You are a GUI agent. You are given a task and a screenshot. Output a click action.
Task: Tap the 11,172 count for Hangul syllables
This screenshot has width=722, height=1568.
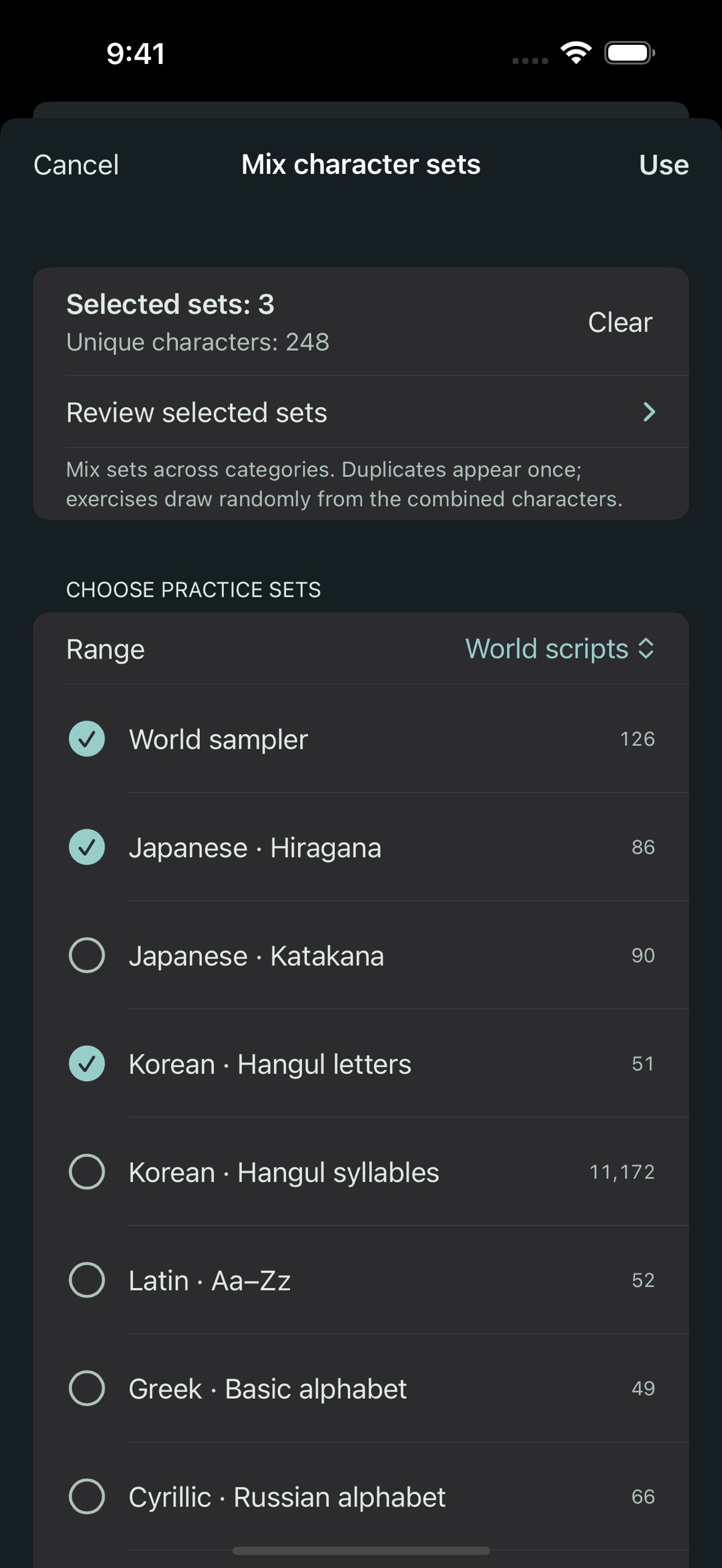(x=622, y=1172)
